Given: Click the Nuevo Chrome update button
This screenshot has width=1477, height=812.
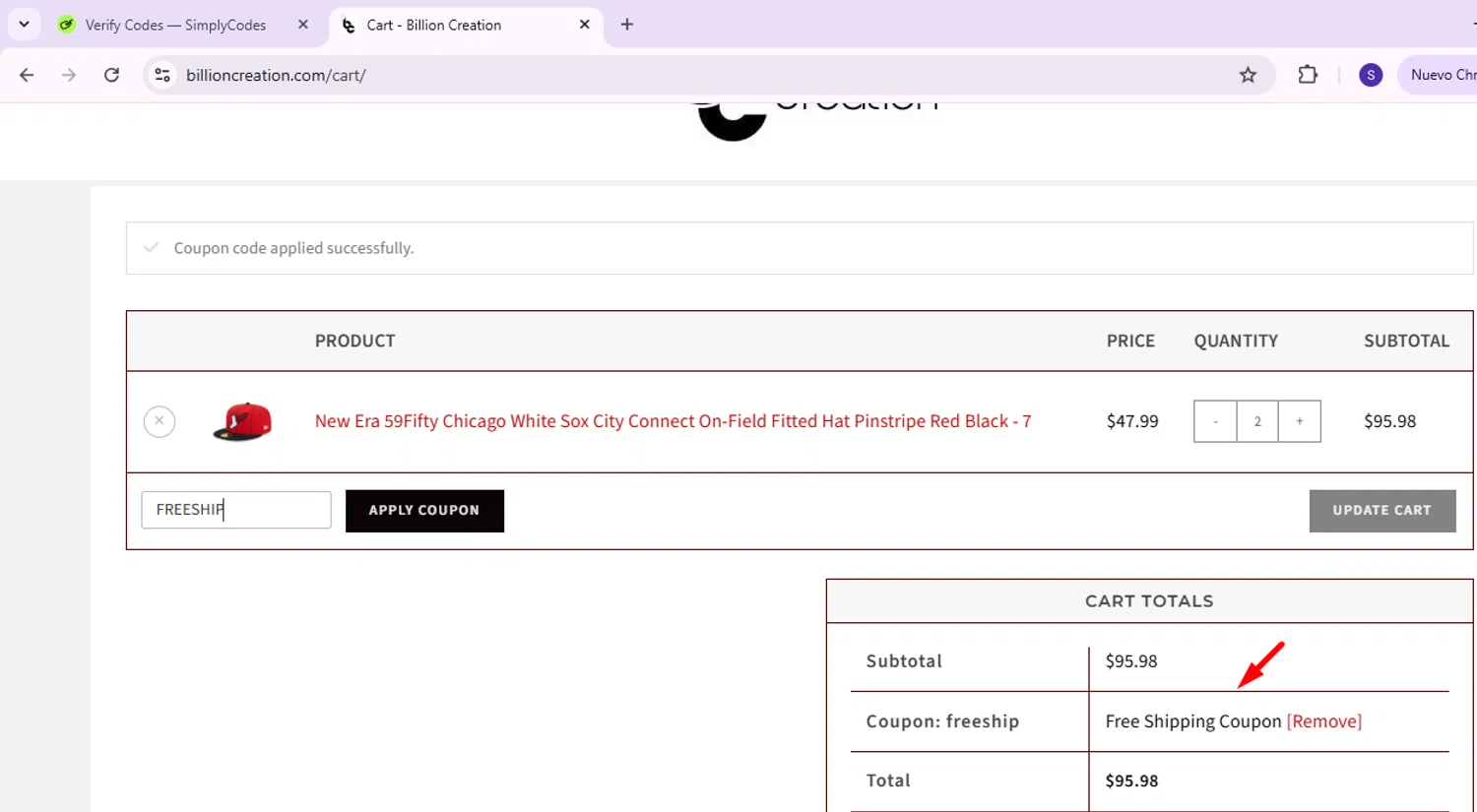Looking at the screenshot, I should coord(1438,75).
